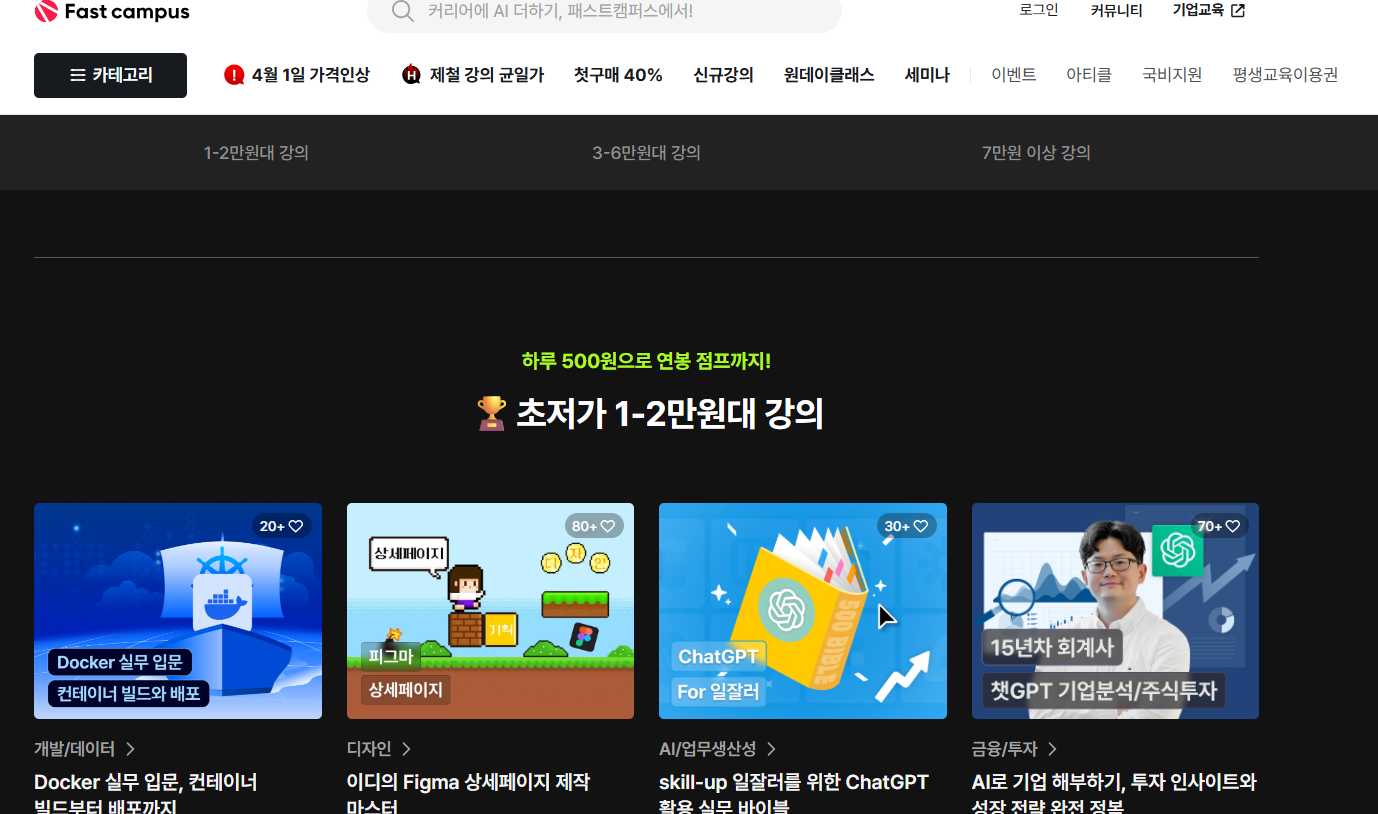Switch to the 7만원 이상 강의 tab
This screenshot has height=814, width=1378.
pos(1036,153)
